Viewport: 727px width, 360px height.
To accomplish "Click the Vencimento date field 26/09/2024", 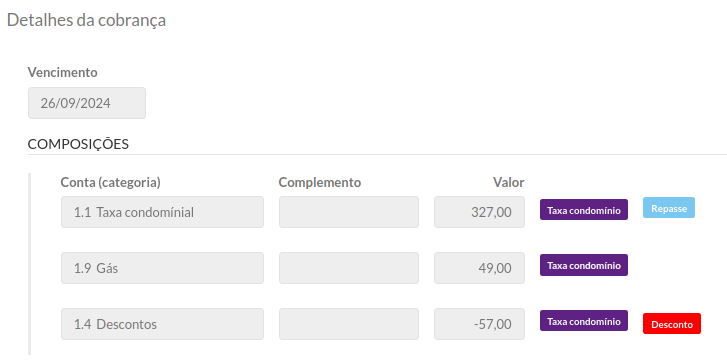I will click(87, 103).
